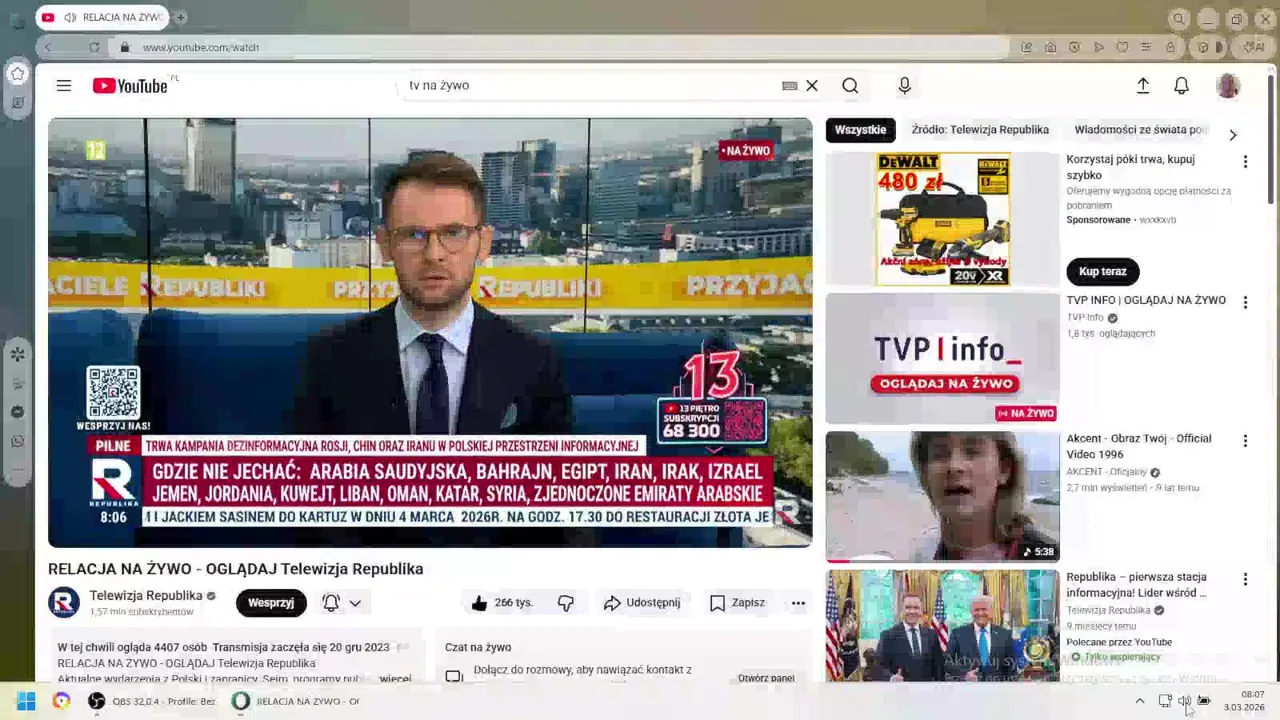
Task: Go back in the browser
Action: pyautogui.click(x=48, y=47)
